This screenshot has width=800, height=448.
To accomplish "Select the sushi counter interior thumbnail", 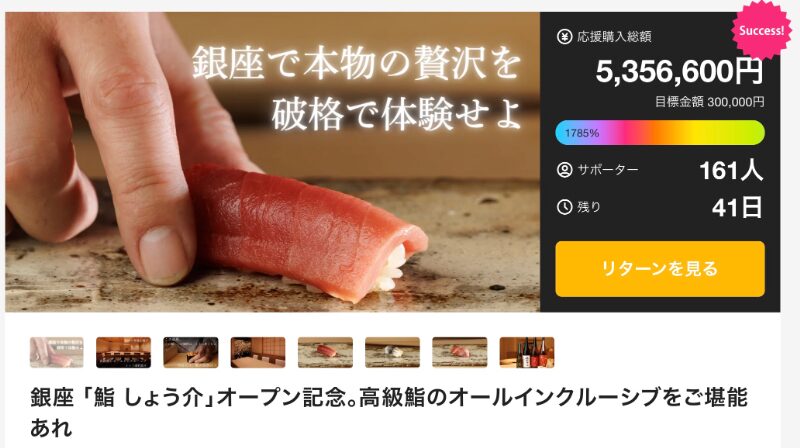I will click(x=123, y=352).
